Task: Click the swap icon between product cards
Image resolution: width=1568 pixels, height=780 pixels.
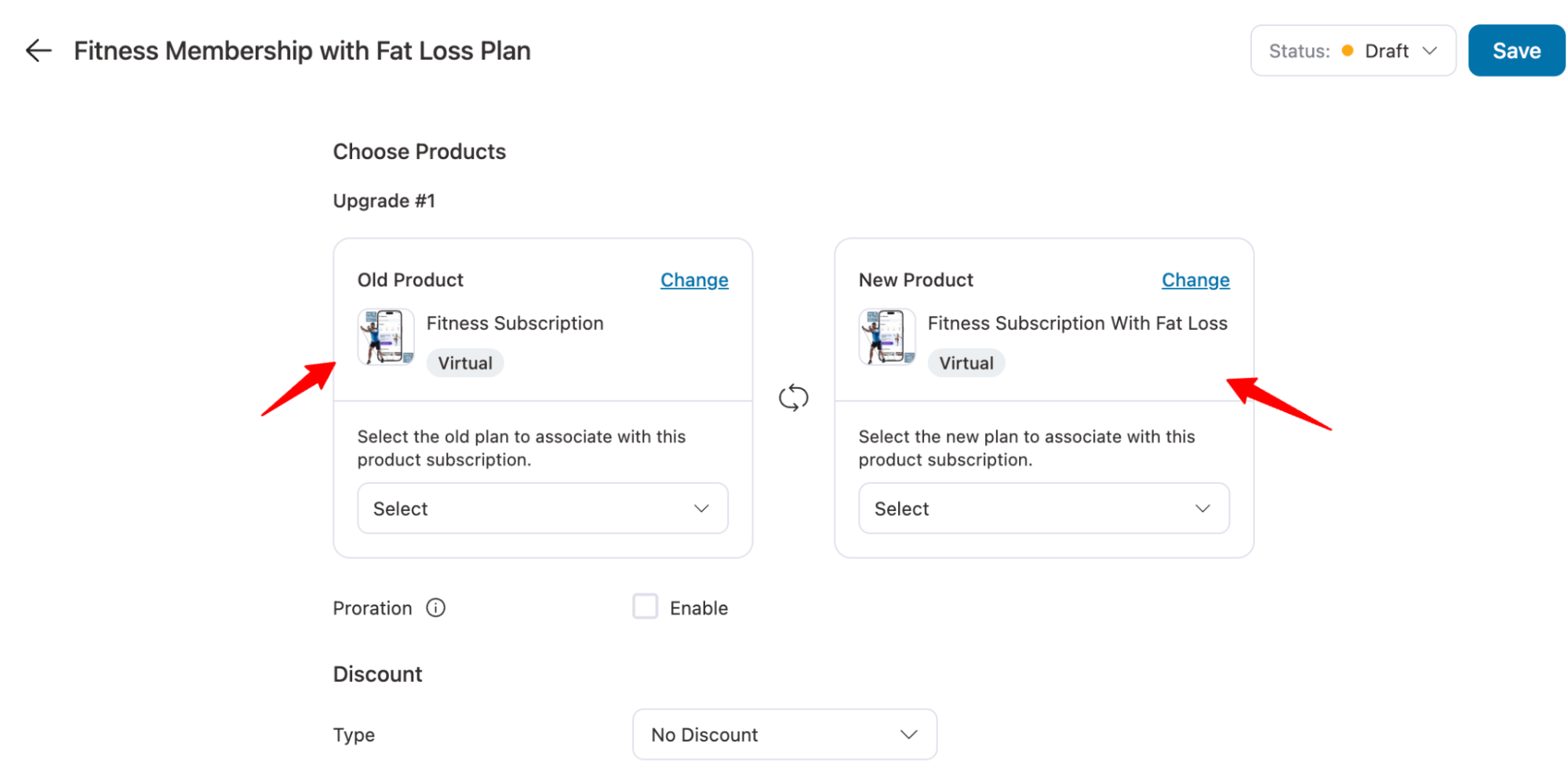Action: pyautogui.click(x=794, y=397)
